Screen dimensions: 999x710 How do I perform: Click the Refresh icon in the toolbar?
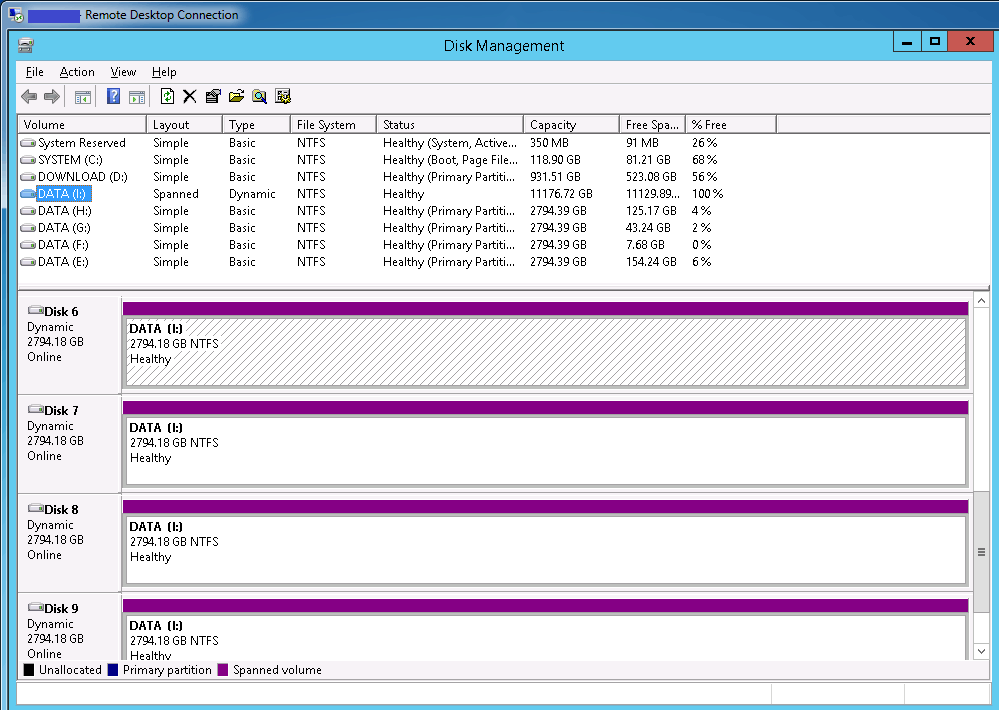tap(166, 96)
